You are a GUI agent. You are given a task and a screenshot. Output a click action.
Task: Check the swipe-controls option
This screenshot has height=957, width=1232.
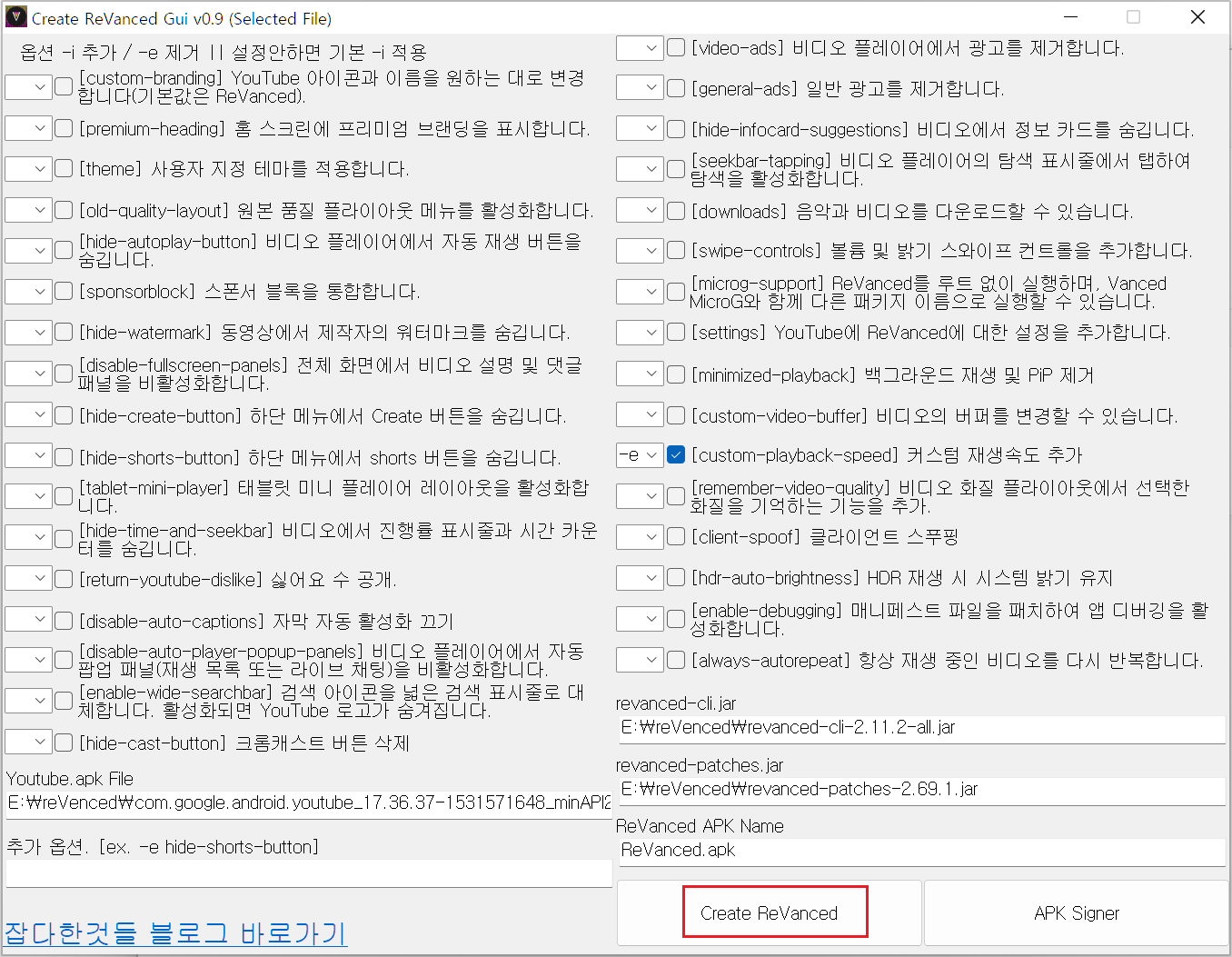tap(676, 250)
